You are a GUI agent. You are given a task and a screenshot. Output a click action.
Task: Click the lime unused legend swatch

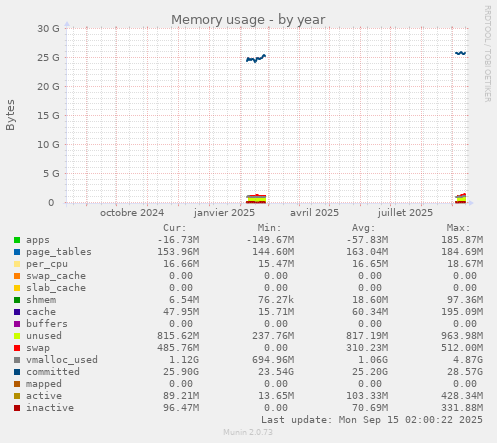(17, 336)
